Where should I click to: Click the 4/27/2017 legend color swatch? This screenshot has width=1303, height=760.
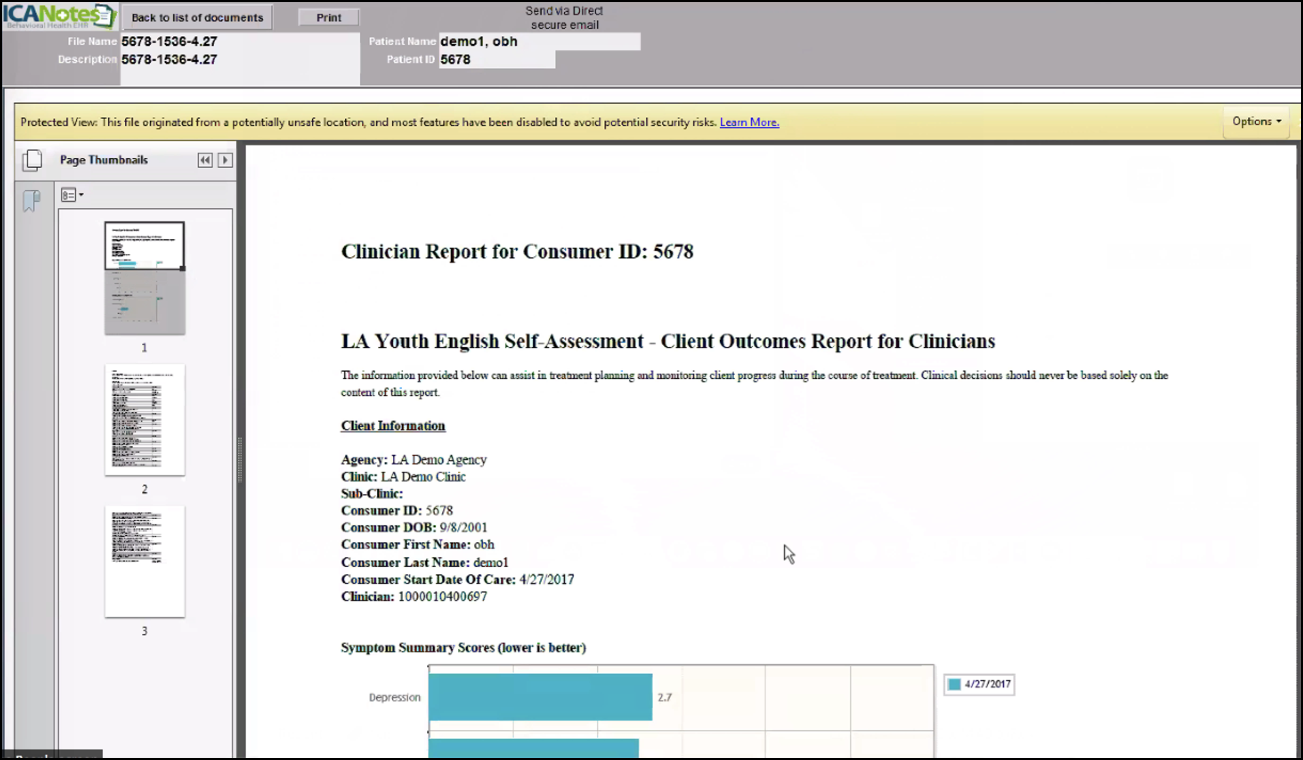954,685
